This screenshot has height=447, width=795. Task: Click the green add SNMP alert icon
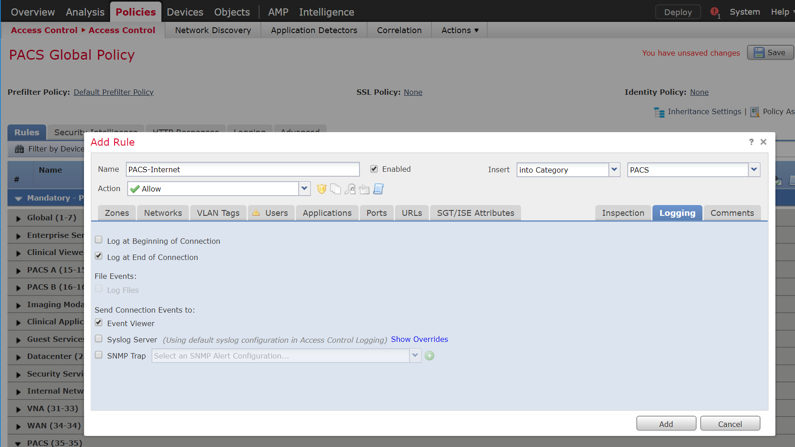(x=430, y=356)
